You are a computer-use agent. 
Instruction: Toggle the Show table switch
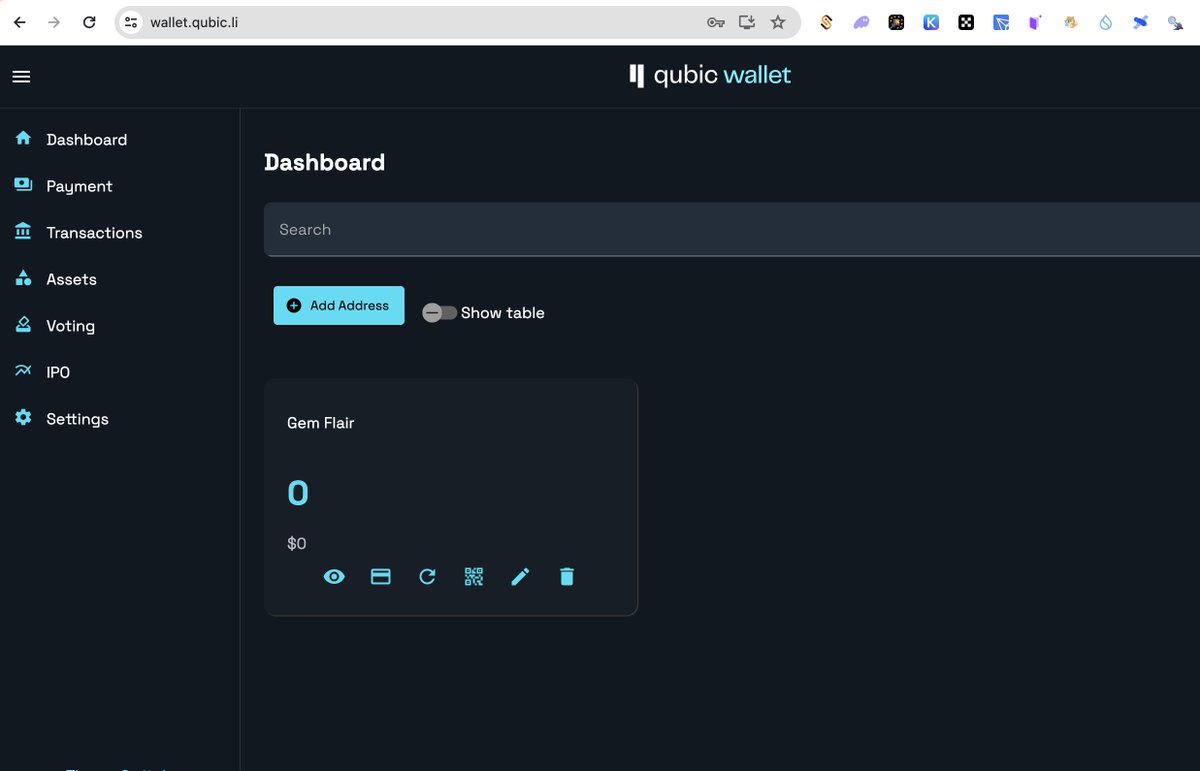pos(439,313)
